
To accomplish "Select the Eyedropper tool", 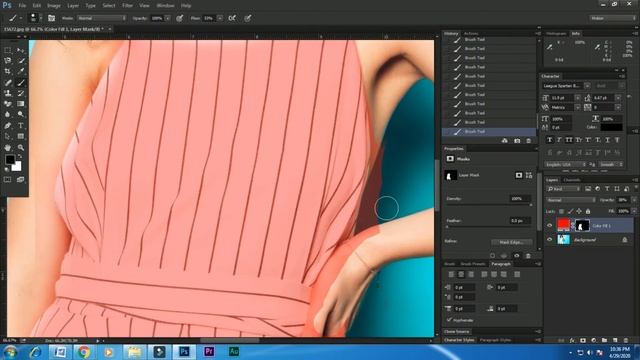I will pos(21,71).
